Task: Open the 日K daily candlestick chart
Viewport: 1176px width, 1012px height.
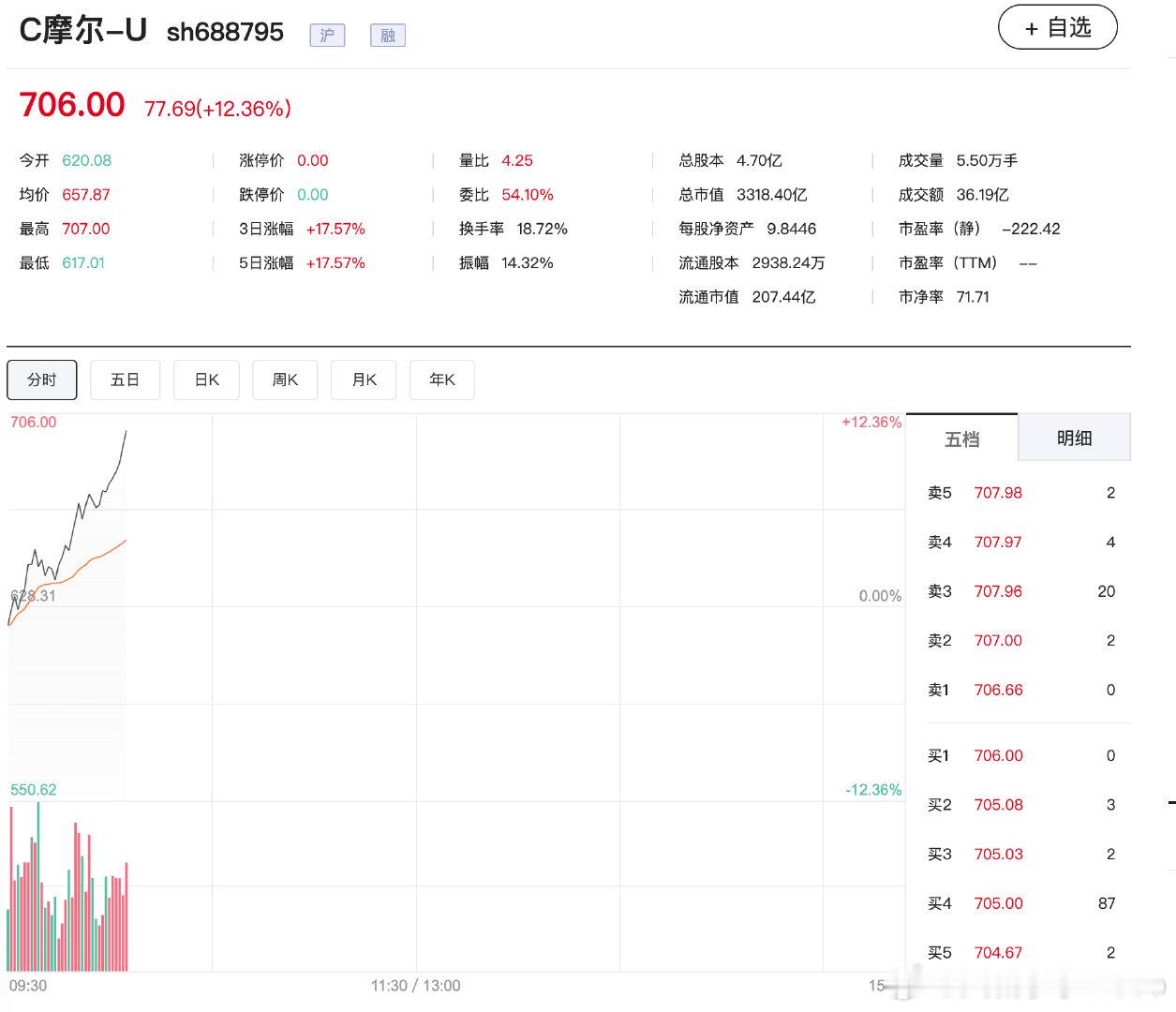Action: 206,379
